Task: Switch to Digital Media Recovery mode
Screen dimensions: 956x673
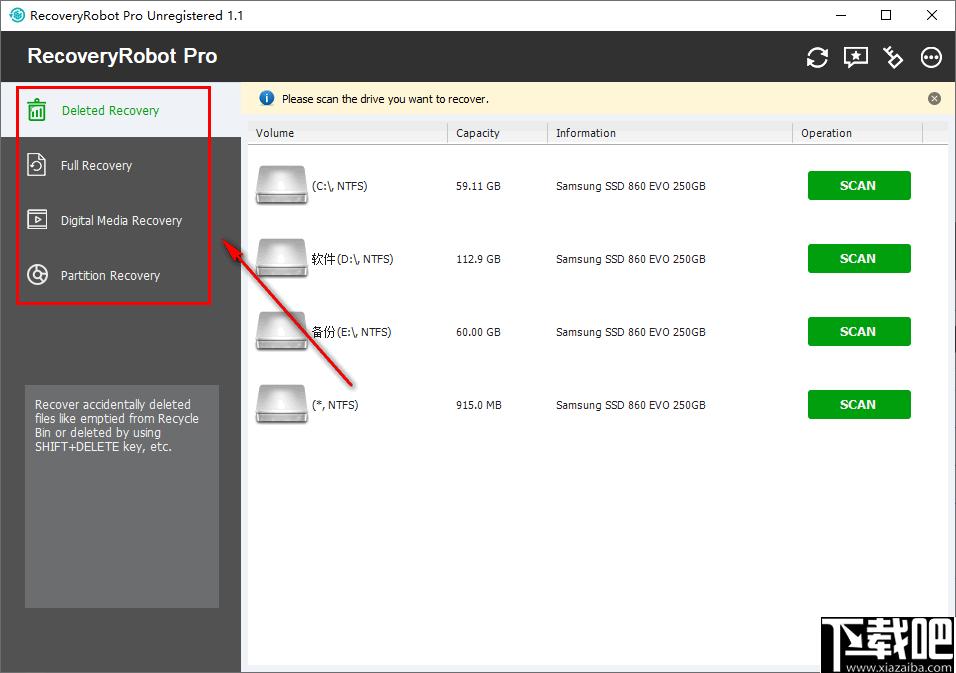Action: coord(121,220)
